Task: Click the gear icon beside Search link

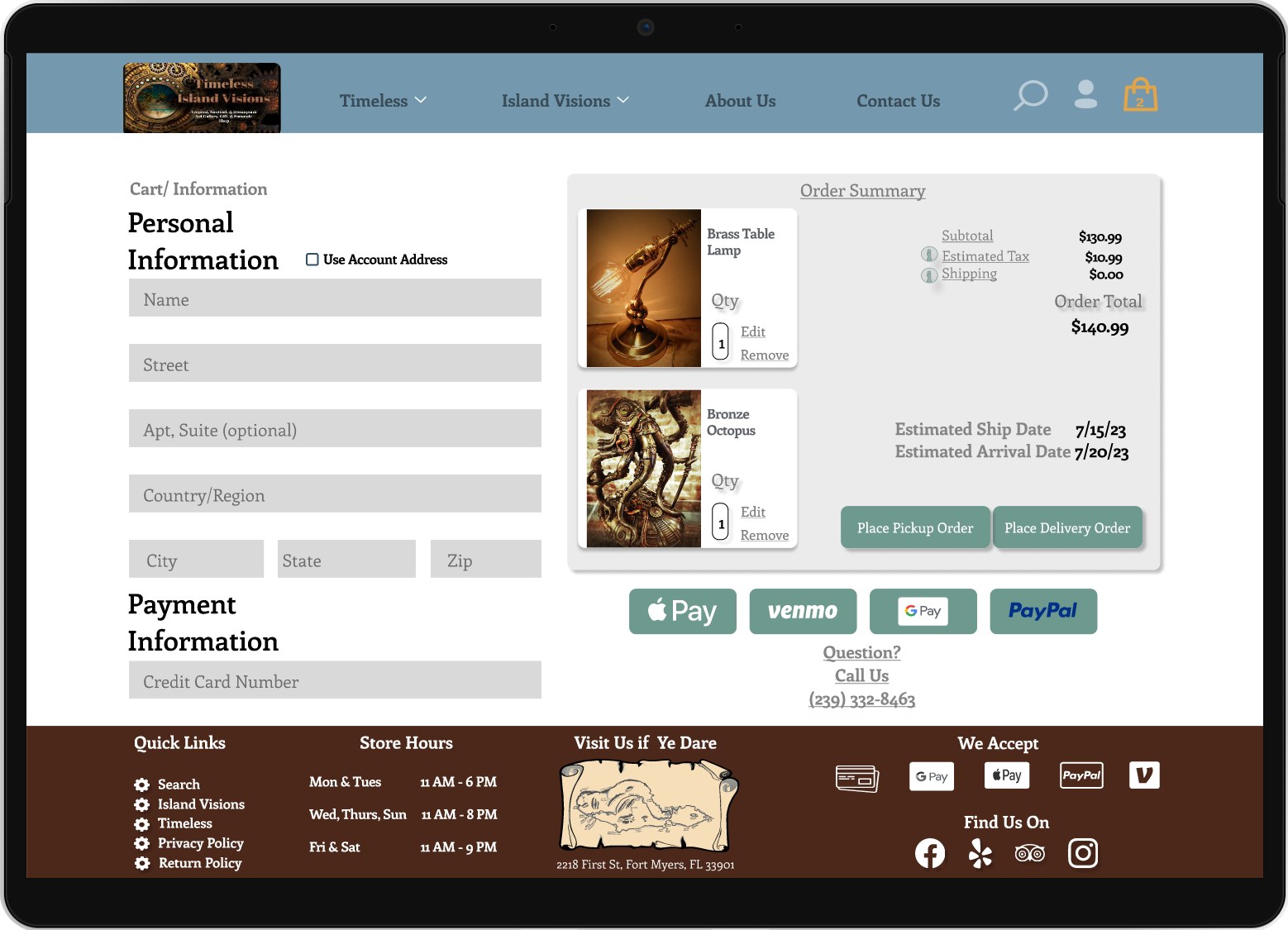Action: 142,785
